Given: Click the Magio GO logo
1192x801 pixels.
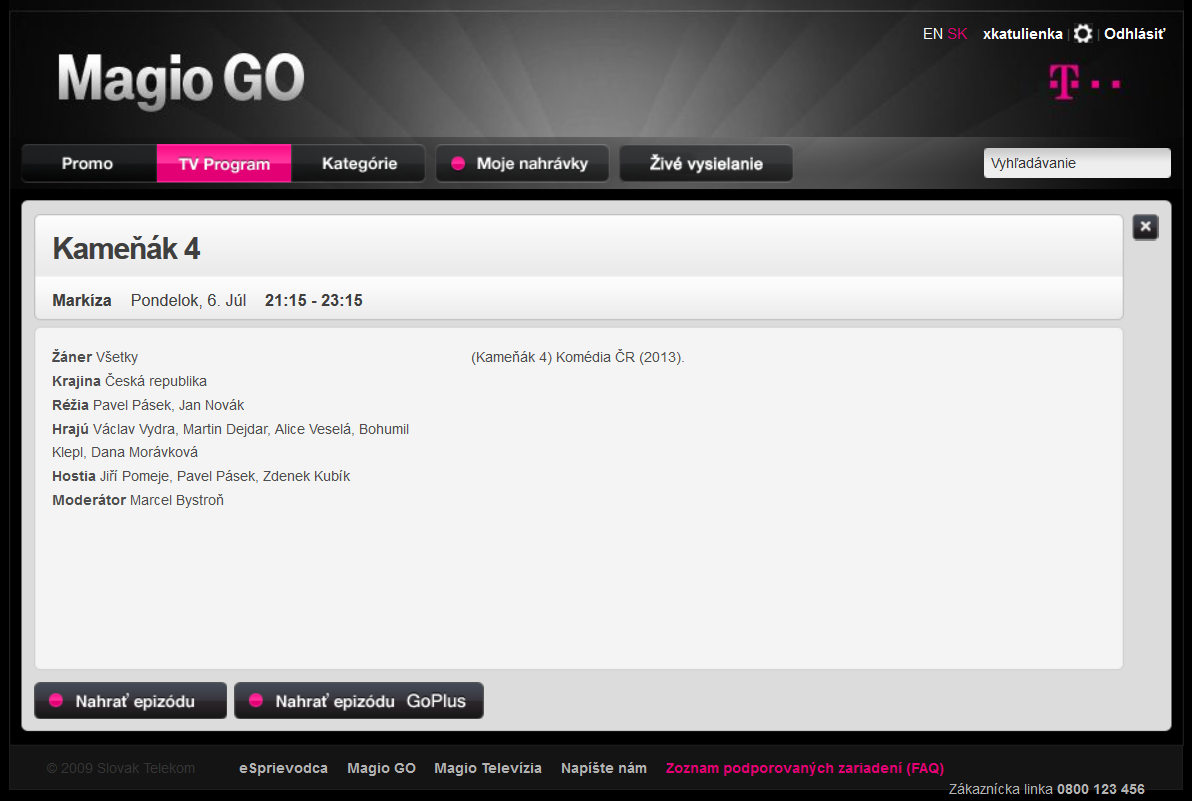Looking at the screenshot, I should [181, 79].
